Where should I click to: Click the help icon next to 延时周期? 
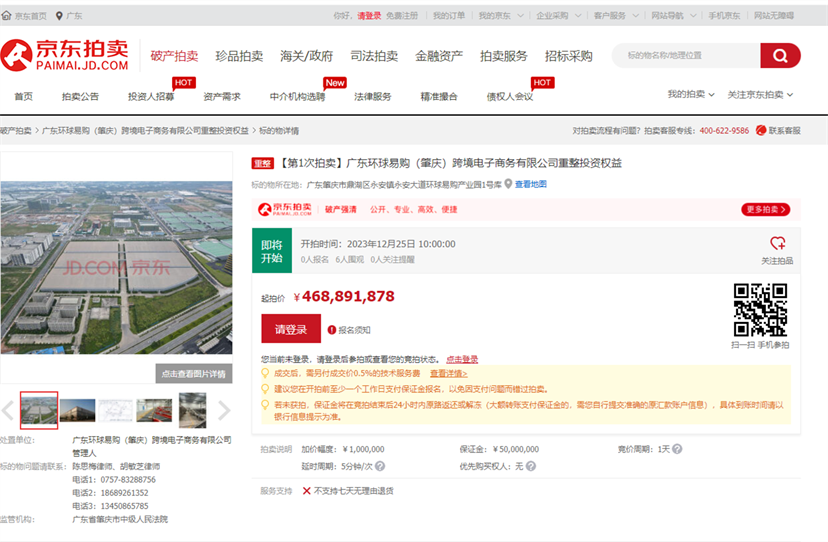tap(380, 466)
